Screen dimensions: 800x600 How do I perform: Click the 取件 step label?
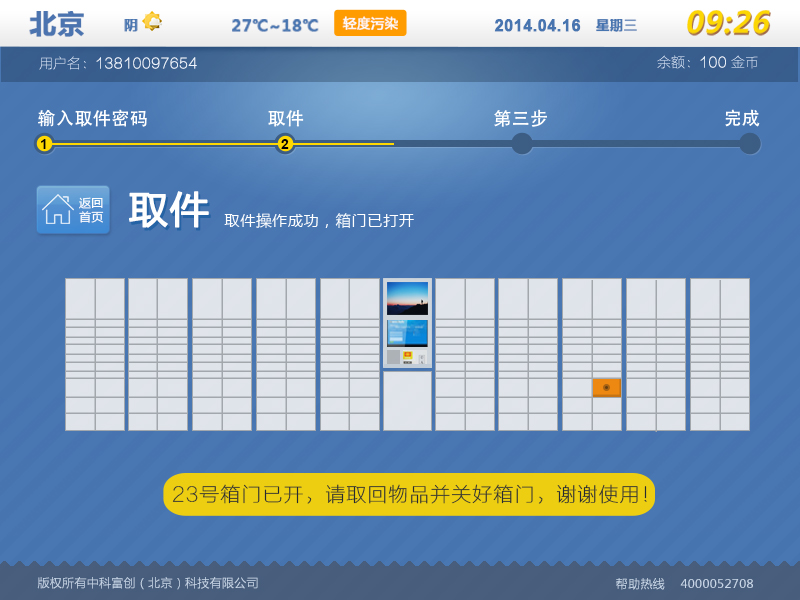287,118
